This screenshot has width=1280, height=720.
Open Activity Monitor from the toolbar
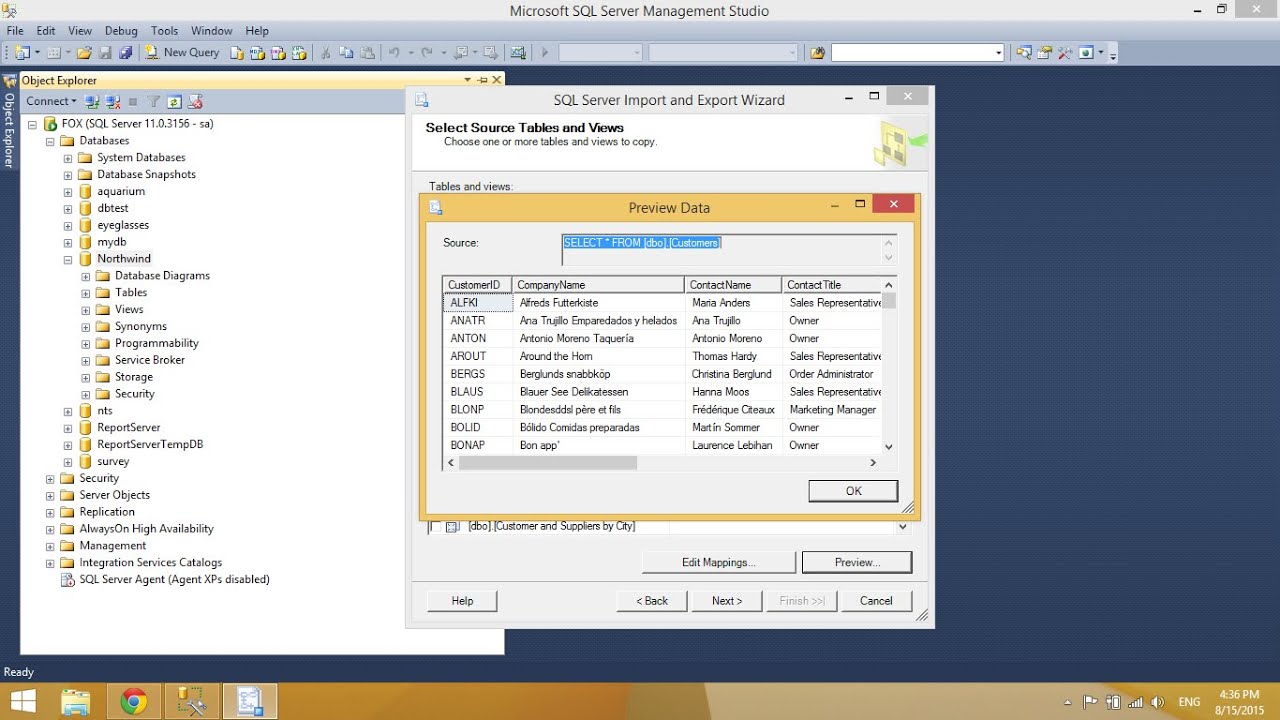coord(517,52)
